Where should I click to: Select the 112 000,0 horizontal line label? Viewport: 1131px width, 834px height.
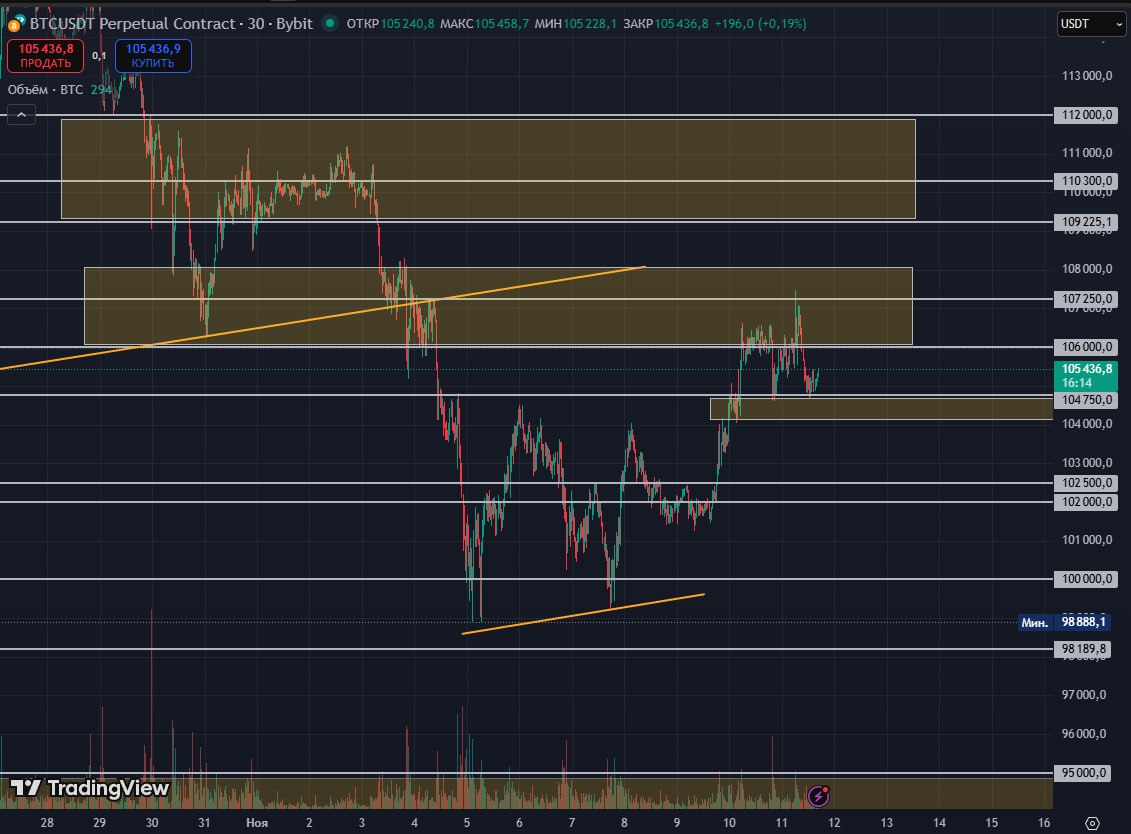1086,115
